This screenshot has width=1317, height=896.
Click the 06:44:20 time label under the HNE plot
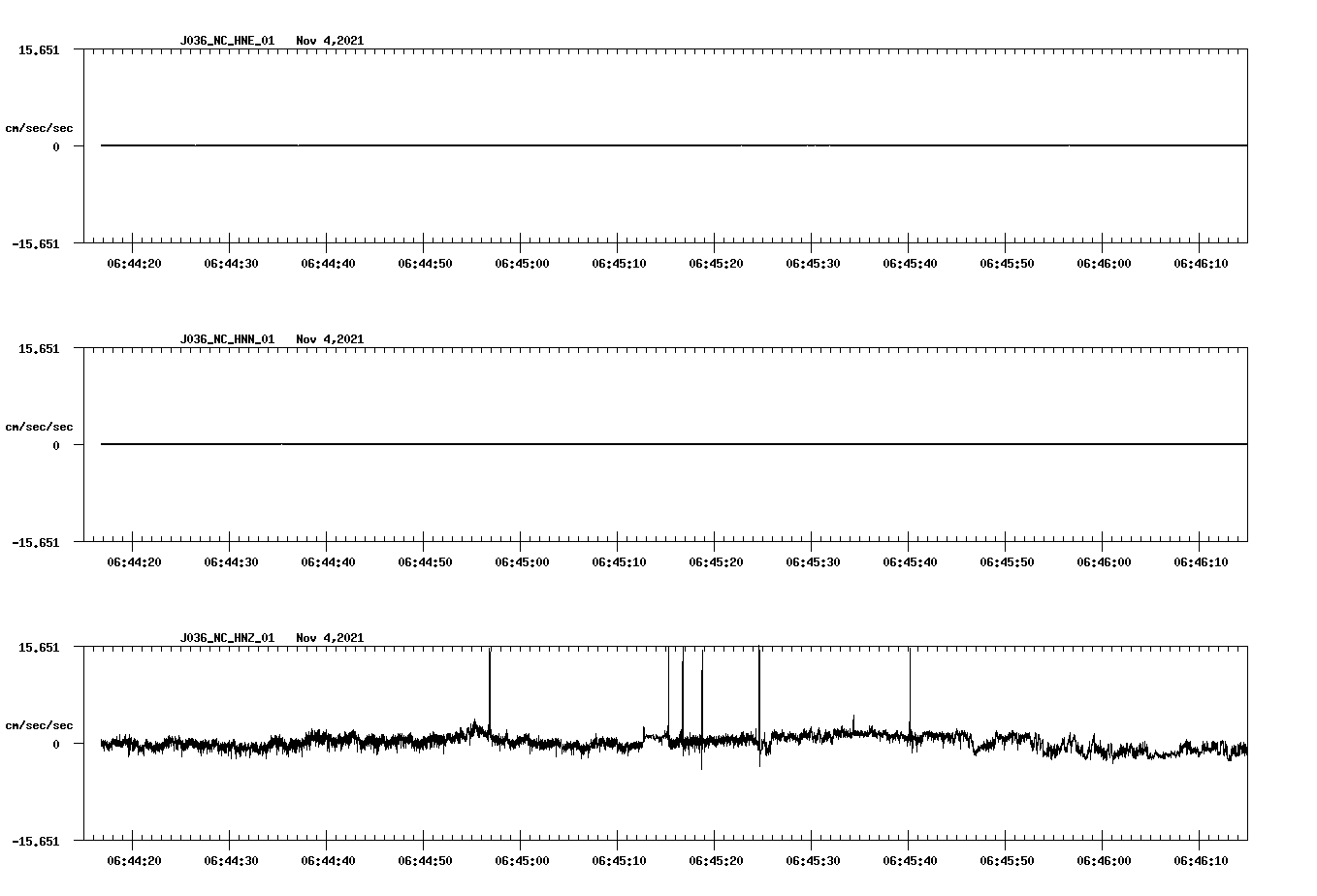[134, 264]
